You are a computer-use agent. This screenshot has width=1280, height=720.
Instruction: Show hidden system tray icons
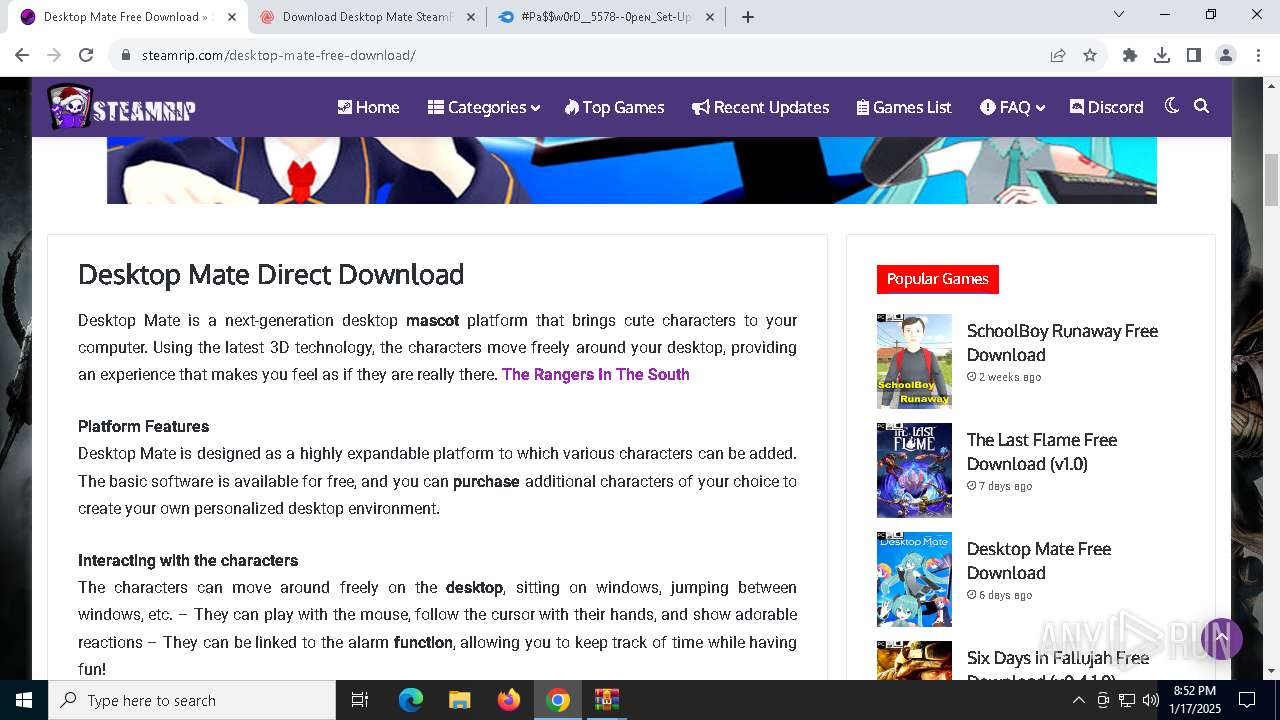[1079, 700]
